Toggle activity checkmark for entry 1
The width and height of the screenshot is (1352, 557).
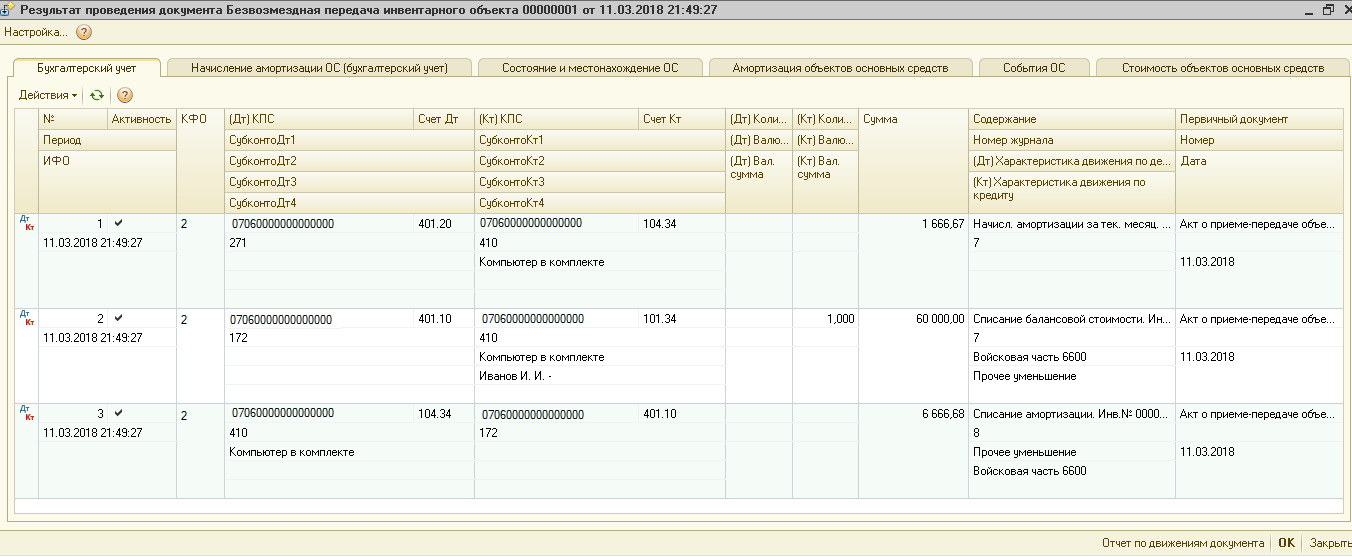[119, 223]
